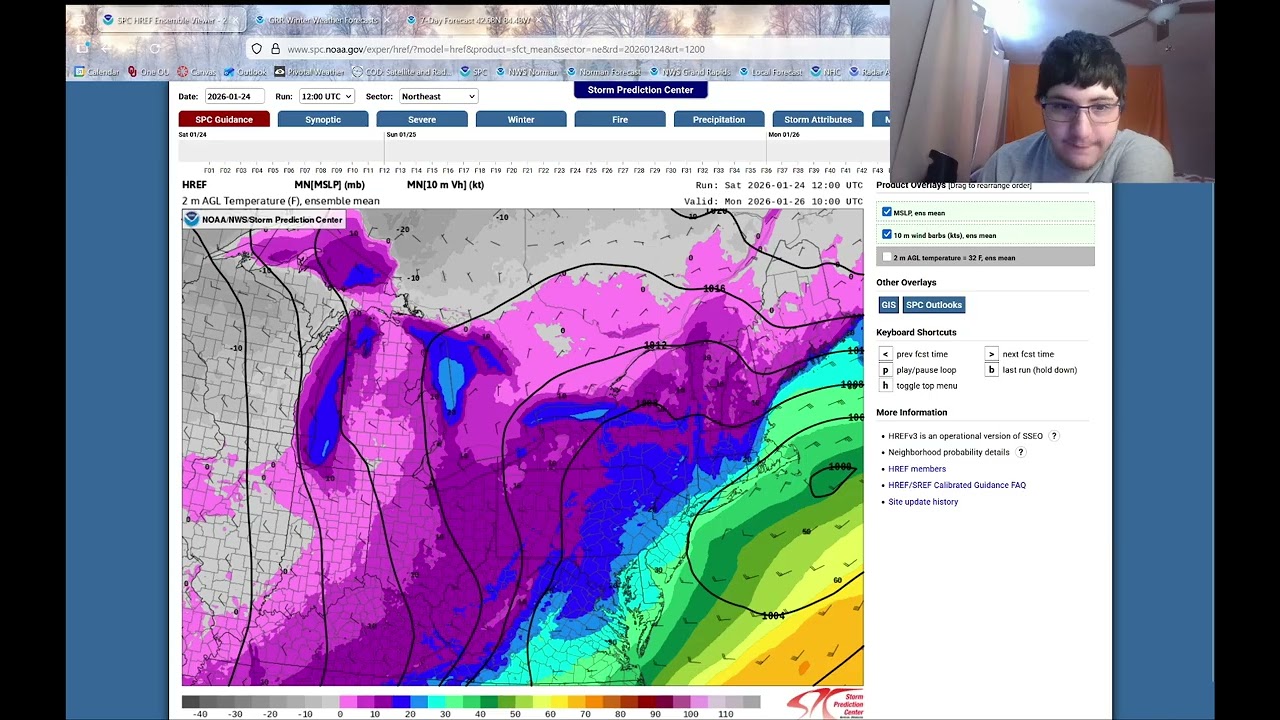Click the SPC Outlooks button
The height and width of the screenshot is (720, 1280).
(934, 305)
